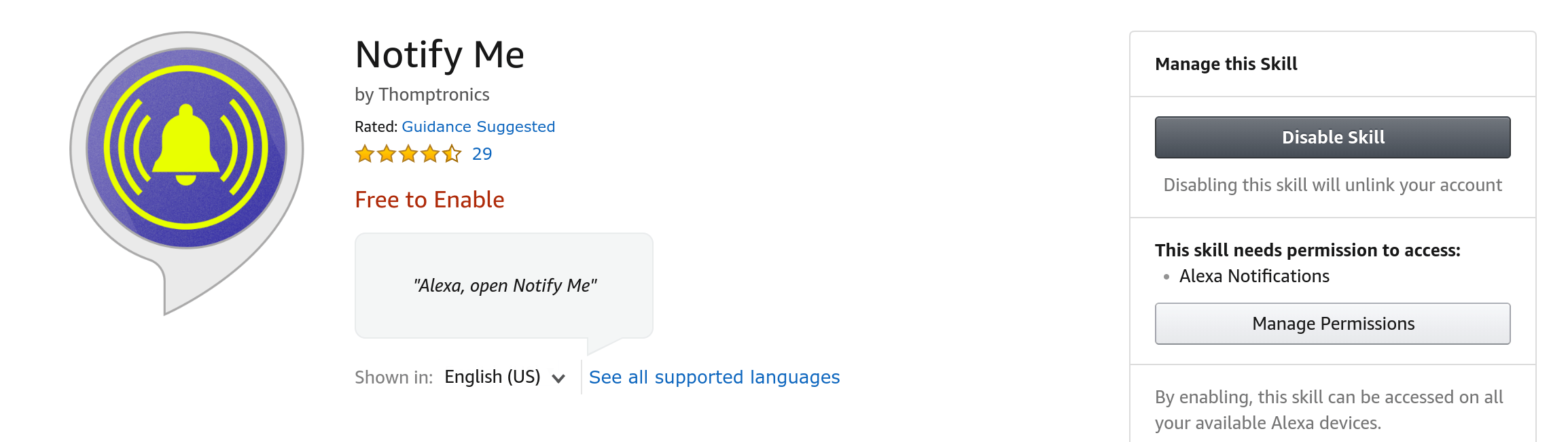Click the dropdown chevron next to English (US)

[x=558, y=379]
